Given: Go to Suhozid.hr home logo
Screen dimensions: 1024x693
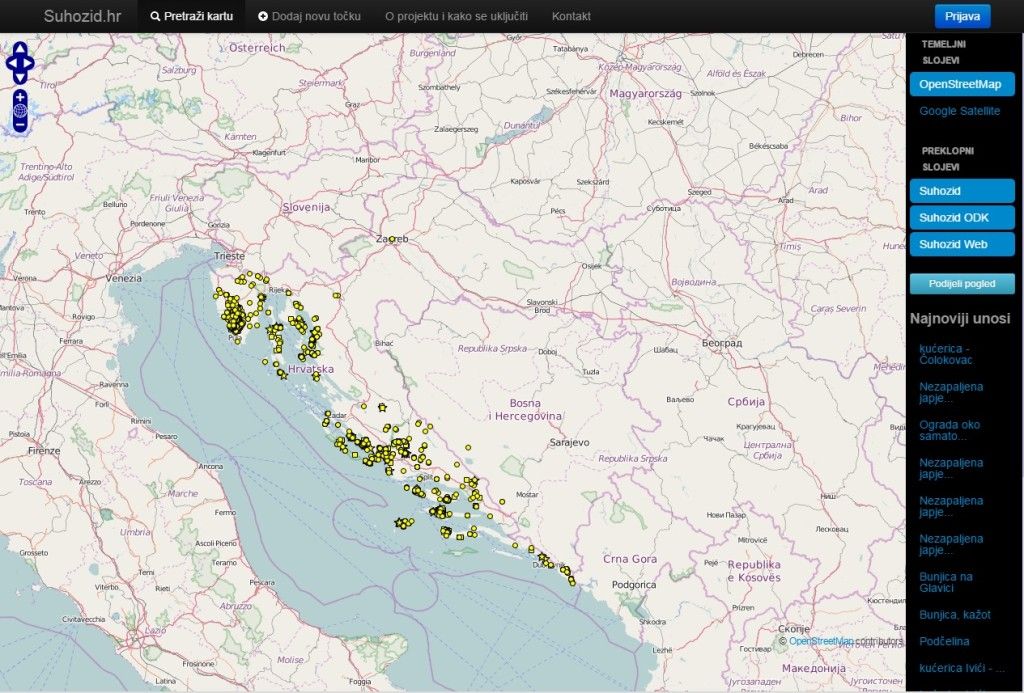Looking at the screenshot, I should coord(82,16).
